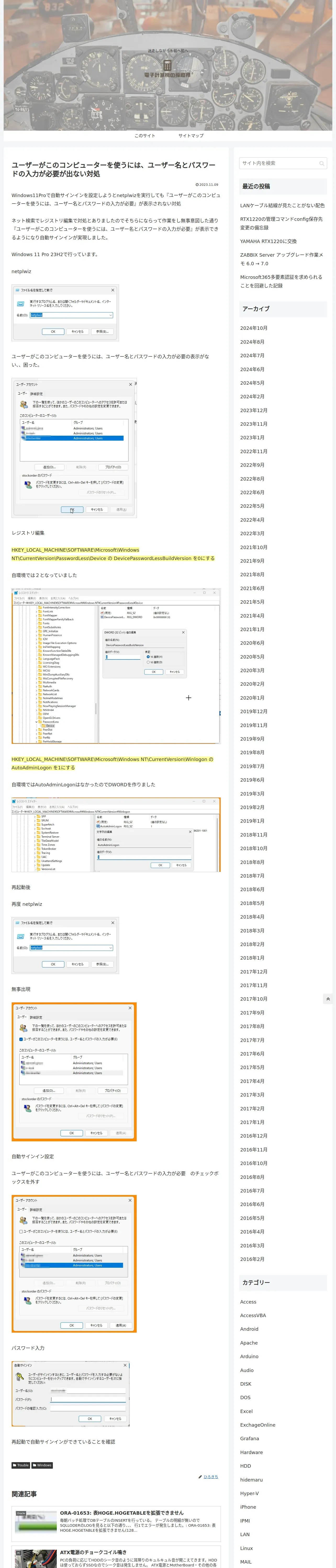This screenshot has width=336, height=1568.
Task: Open the iPhone category
Action: point(248,1507)
